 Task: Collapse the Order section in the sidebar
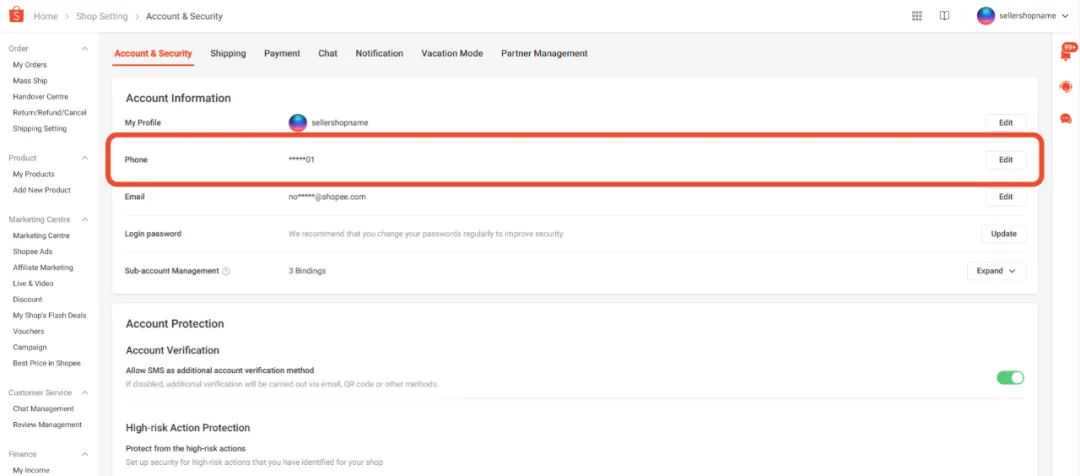pos(84,49)
